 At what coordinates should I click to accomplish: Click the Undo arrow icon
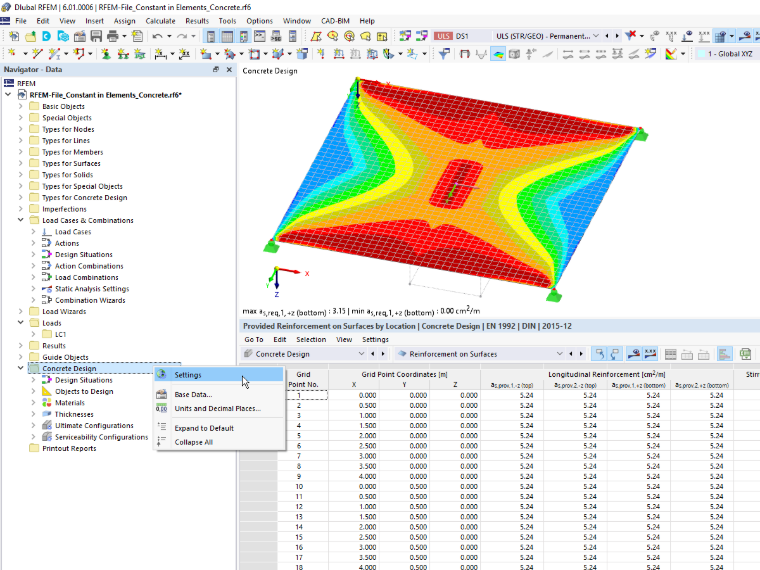(x=157, y=36)
